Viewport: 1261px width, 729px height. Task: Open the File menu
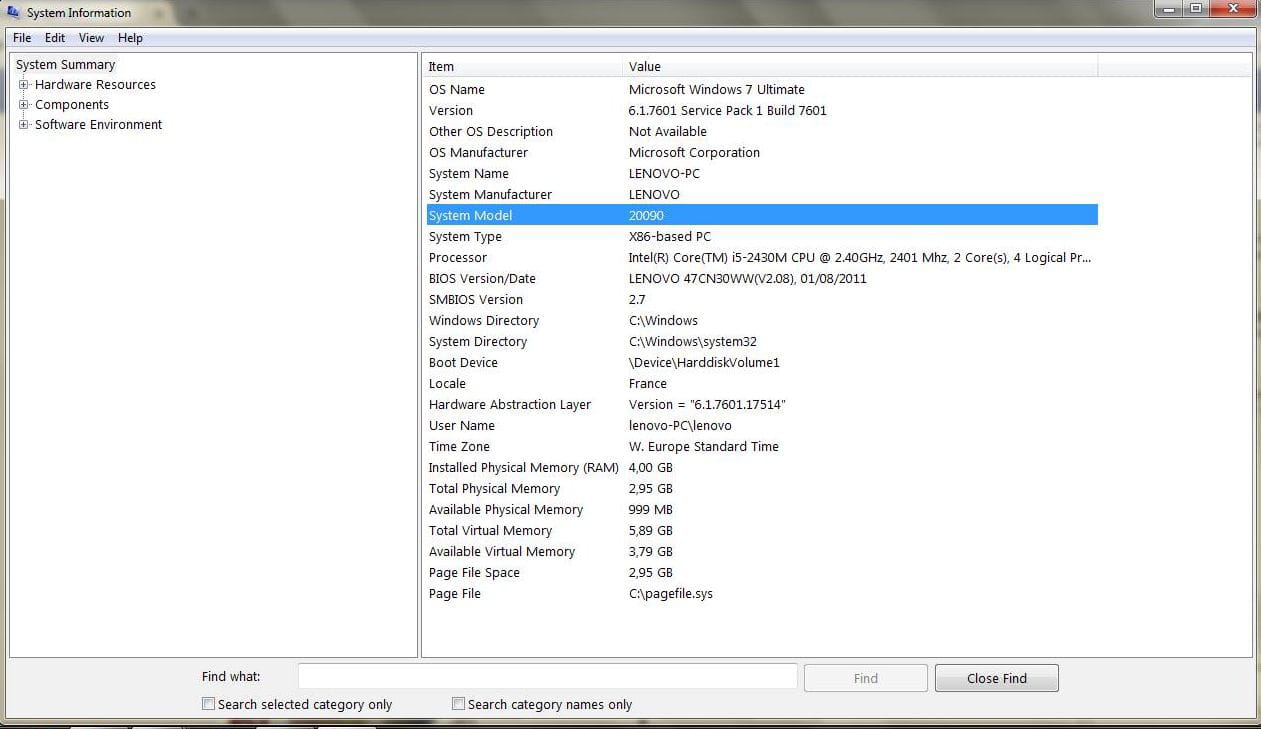tap(22, 38)
